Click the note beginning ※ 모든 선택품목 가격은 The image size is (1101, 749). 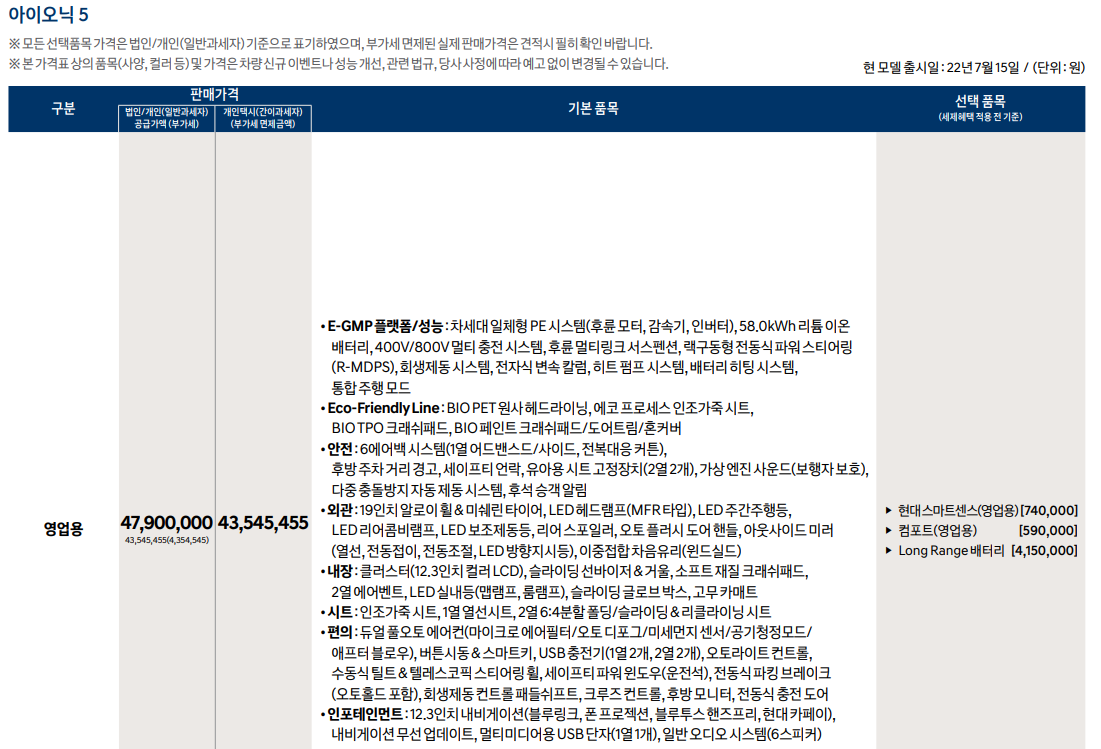[x=330, y=44]
